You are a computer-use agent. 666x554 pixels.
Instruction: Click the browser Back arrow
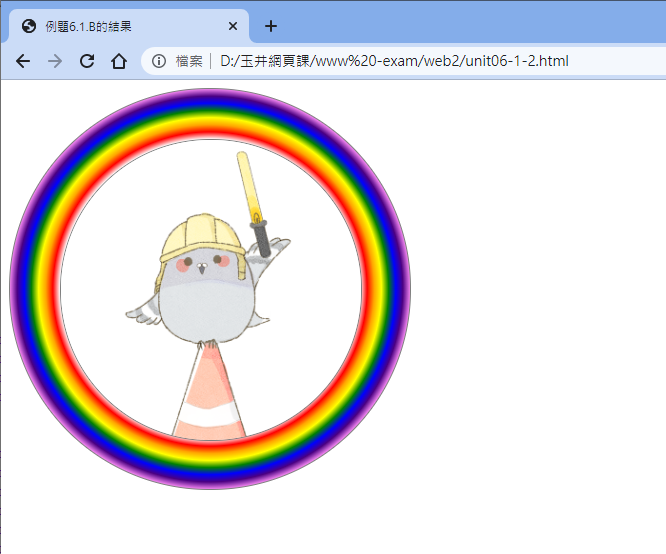click(x=23, y=61)
